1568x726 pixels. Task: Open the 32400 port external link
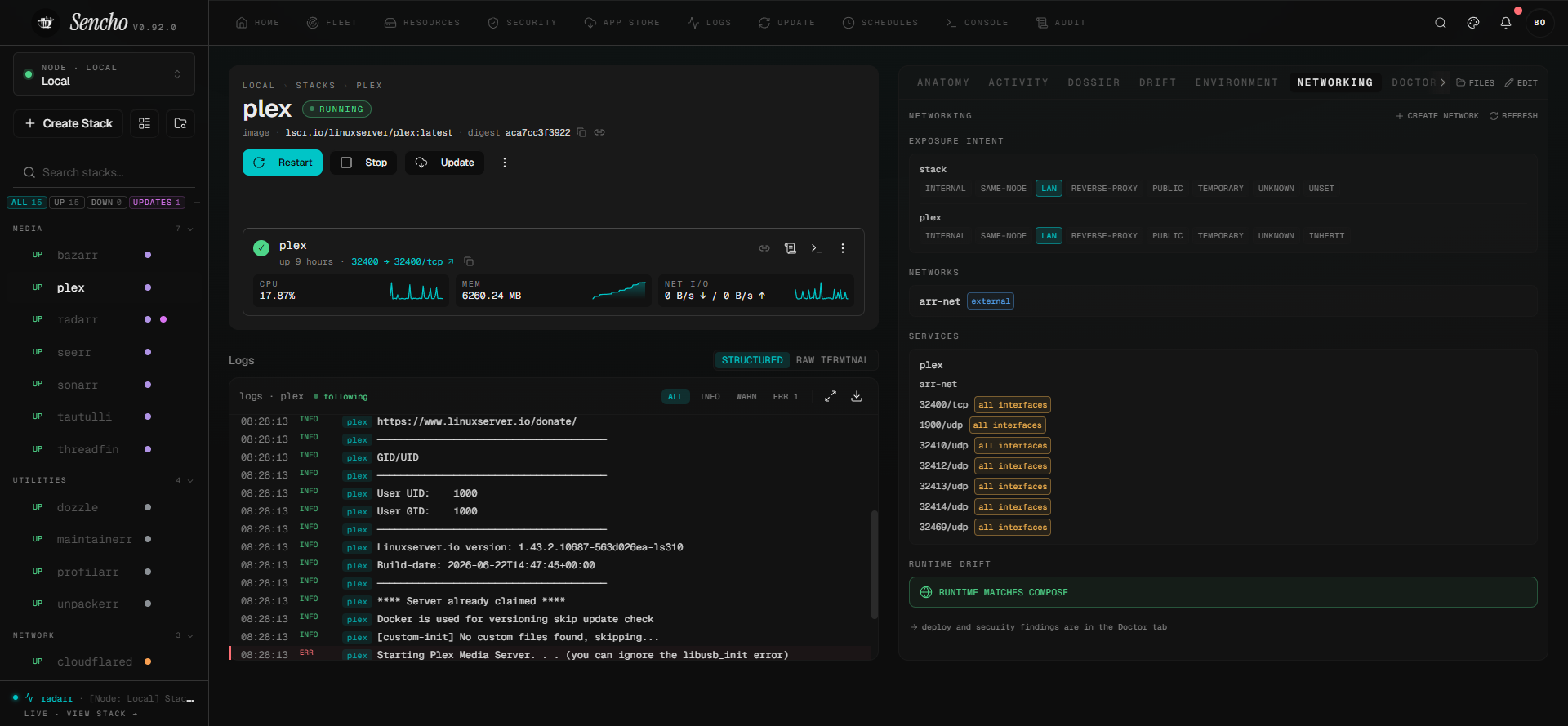451,261
